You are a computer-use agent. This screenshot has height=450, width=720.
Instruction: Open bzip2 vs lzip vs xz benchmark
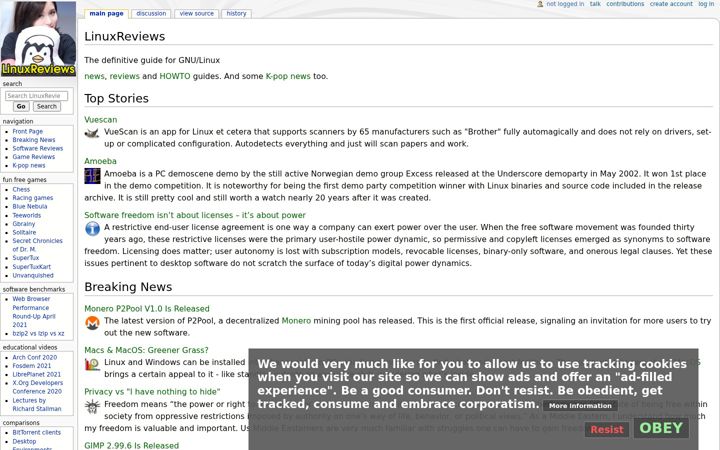(38, 333)
